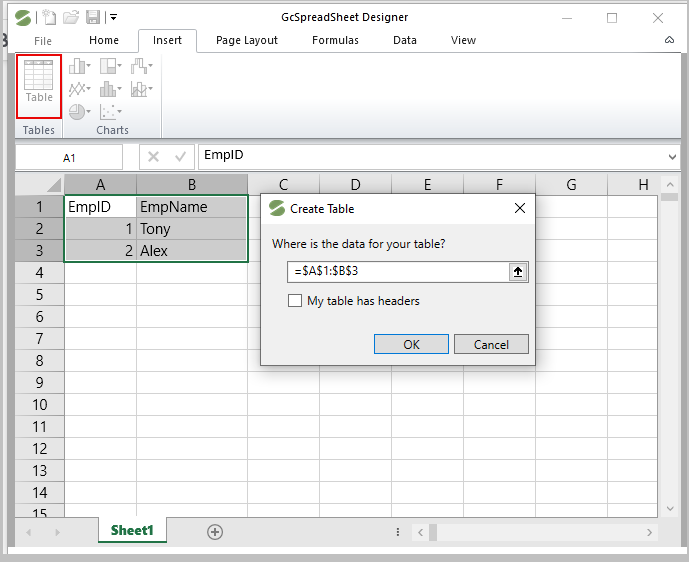Click the New document icon in quick access

point(49,18)
